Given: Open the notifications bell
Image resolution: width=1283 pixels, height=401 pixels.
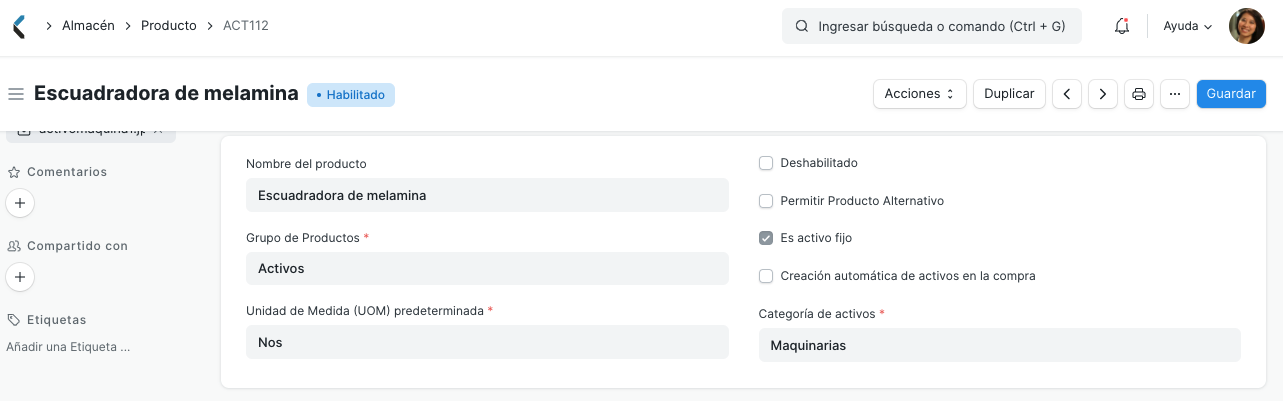Looking at the screenshot, I should [1122, 26].
